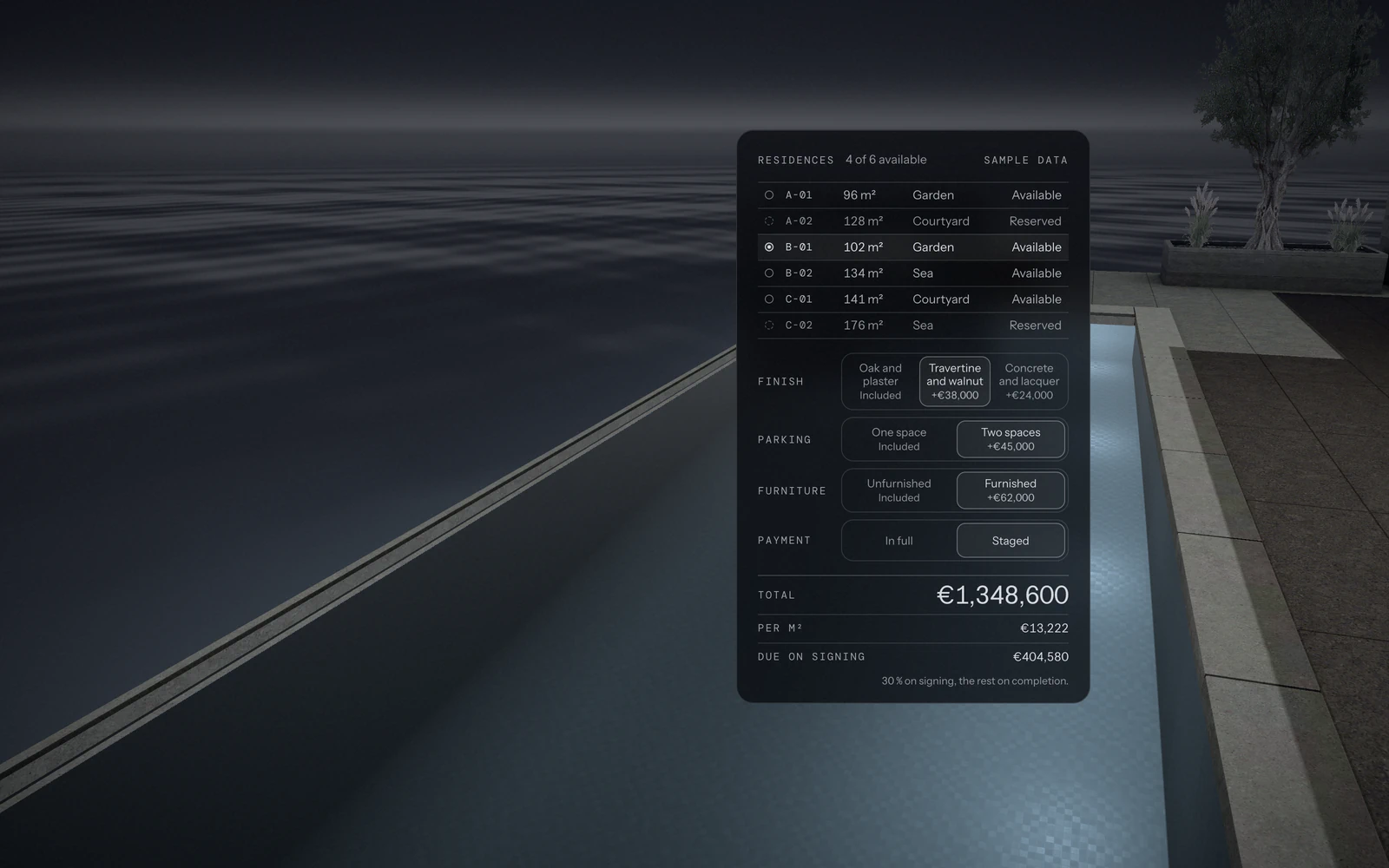Select the B-02 residence radio button
1389x868 pixels.
pyautogui.click(x=769, y=273)
